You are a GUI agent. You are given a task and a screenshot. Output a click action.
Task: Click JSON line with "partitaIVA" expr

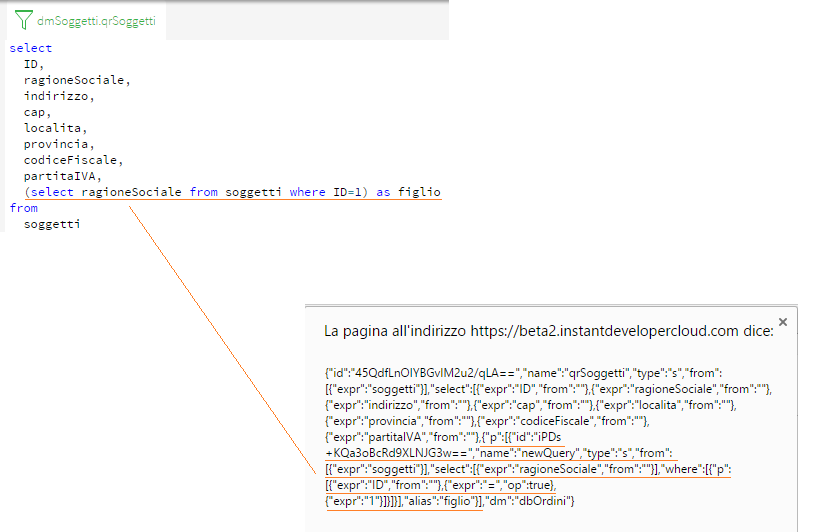(443, 437)
